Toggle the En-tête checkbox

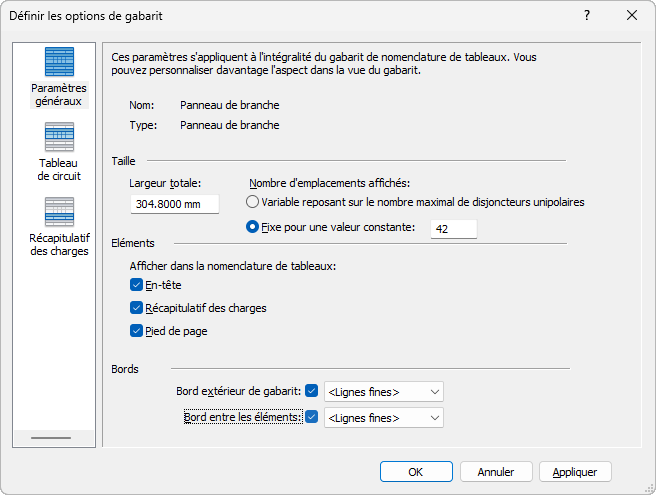pos(137,285)
